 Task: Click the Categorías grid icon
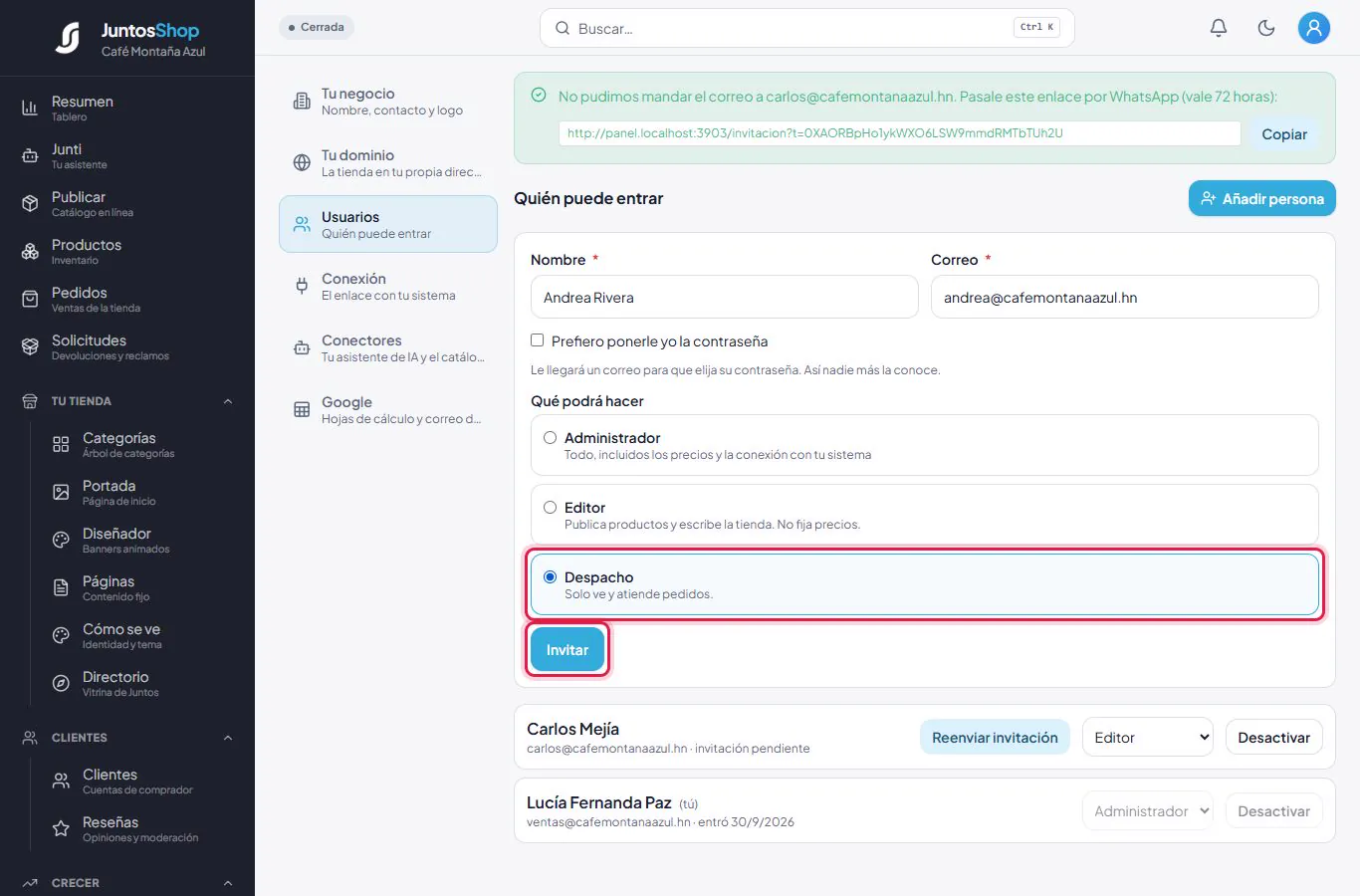[61, 444]
